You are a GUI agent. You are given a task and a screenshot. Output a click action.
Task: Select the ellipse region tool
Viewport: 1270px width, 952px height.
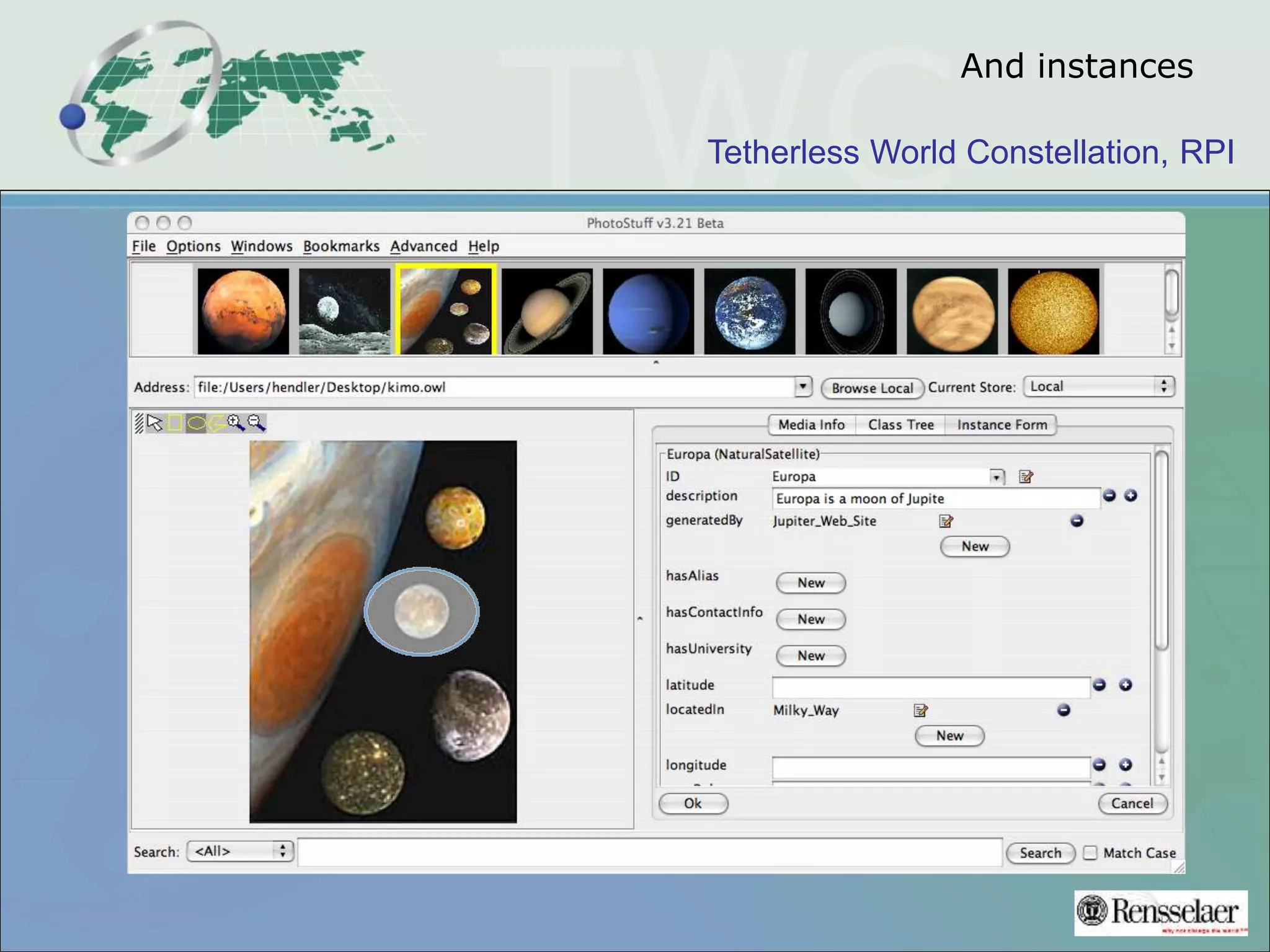[196, 423]
